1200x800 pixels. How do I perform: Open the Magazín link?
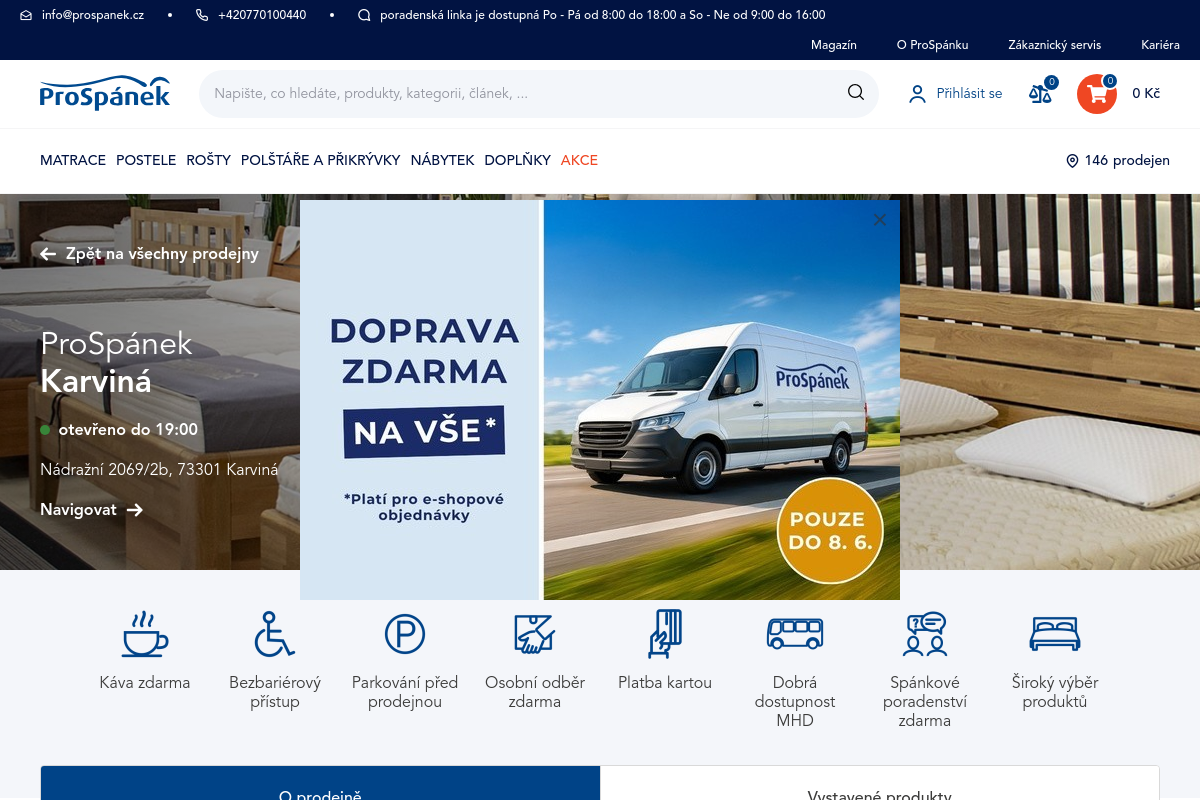[834, 45]
